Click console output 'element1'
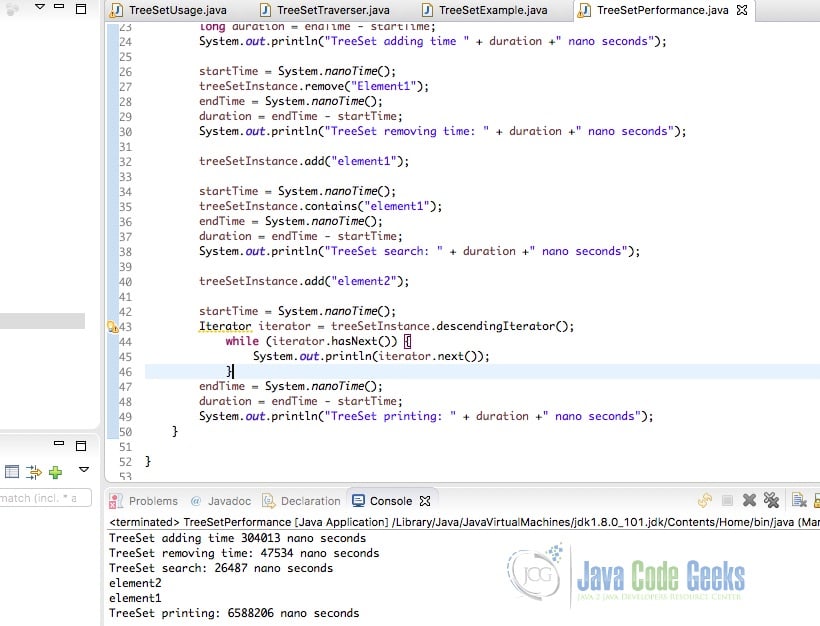Image resolution: width=820 pixels, height=626 pixels. click(135, 598)
